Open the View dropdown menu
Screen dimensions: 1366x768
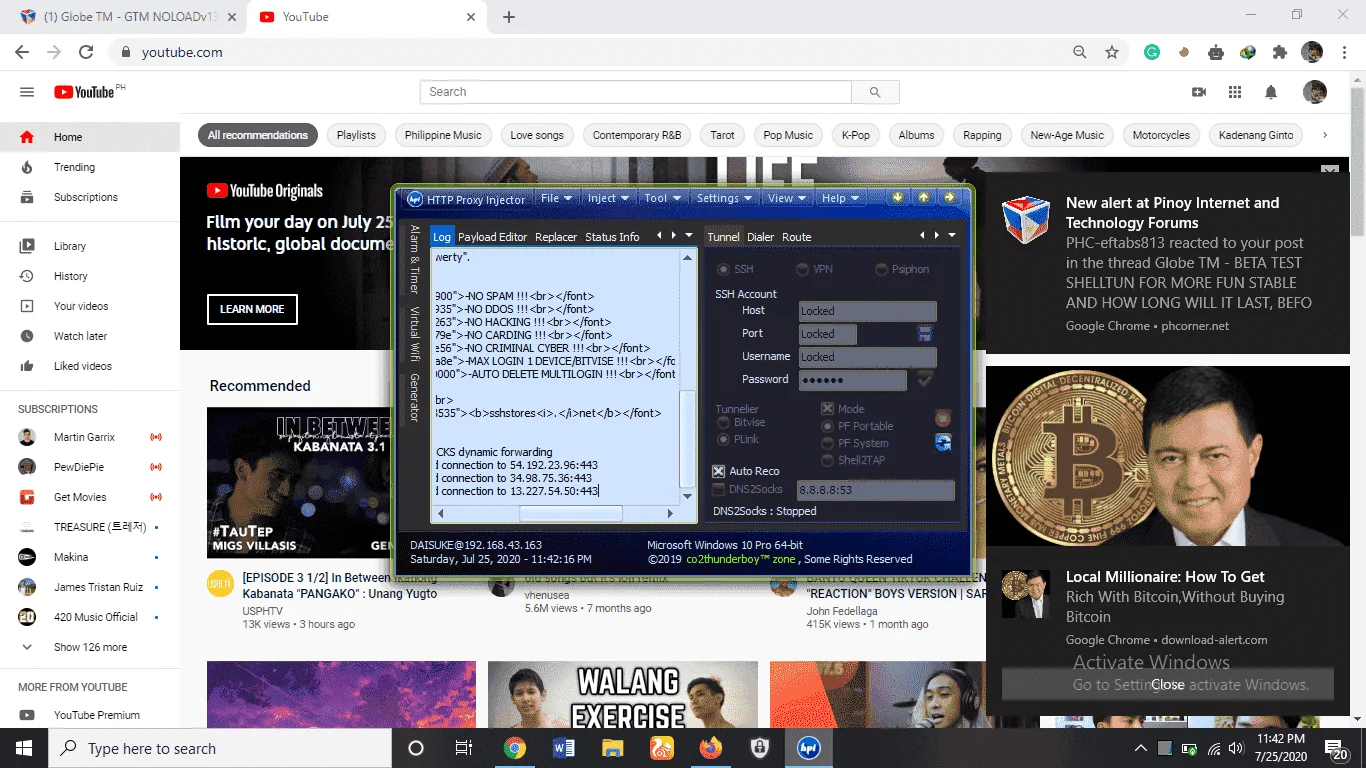click(786, 198)
